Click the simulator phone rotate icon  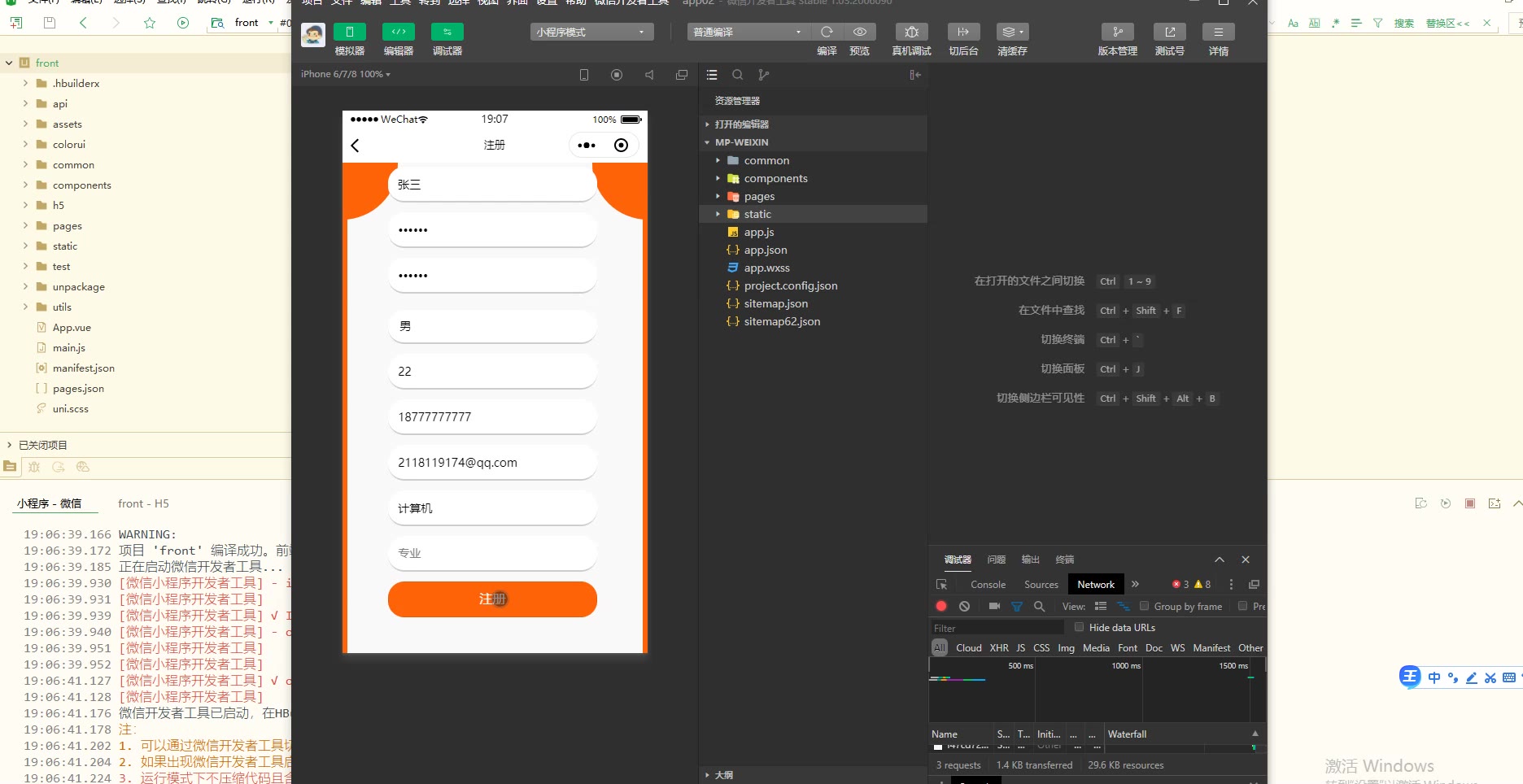(584, 75)
